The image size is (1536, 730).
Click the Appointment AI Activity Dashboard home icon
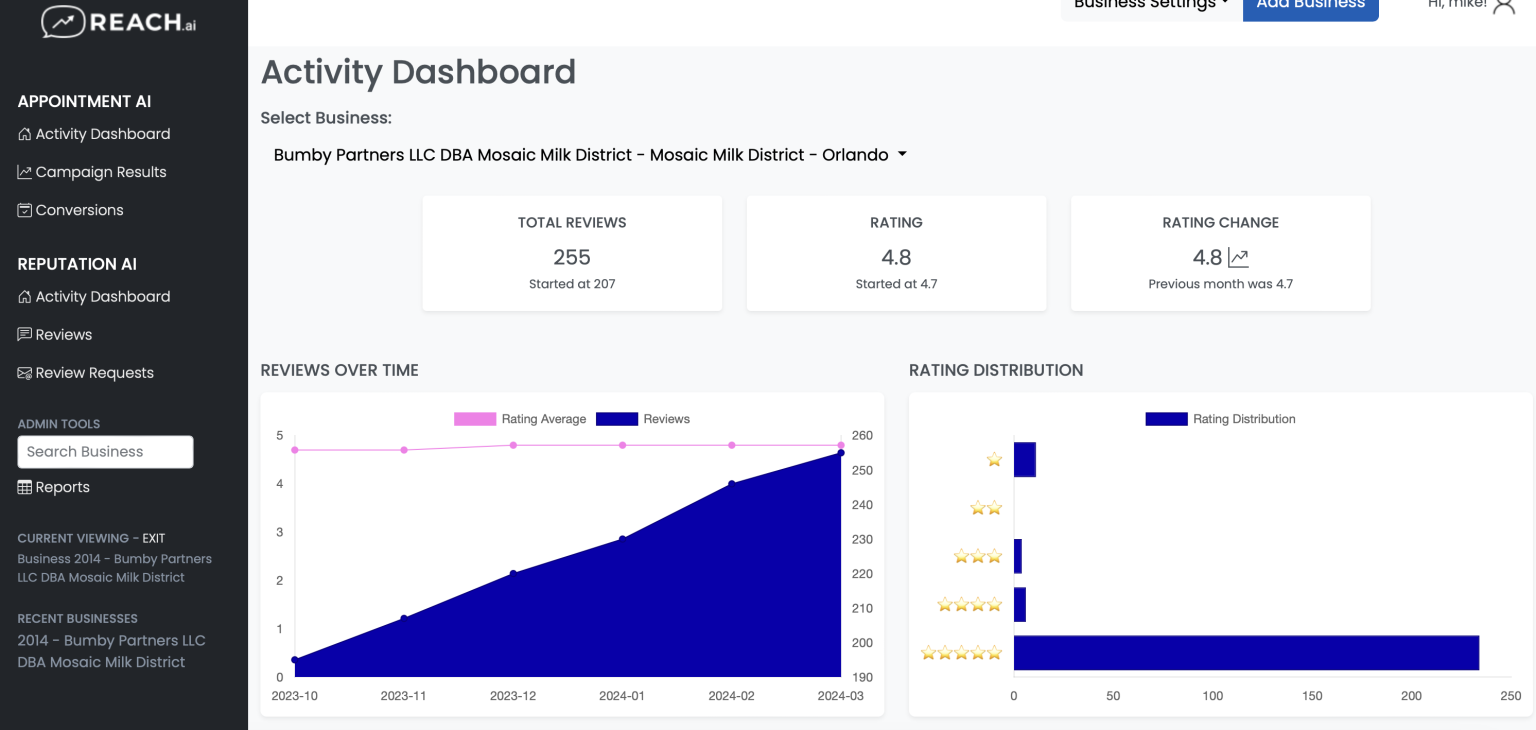point(23,133)
